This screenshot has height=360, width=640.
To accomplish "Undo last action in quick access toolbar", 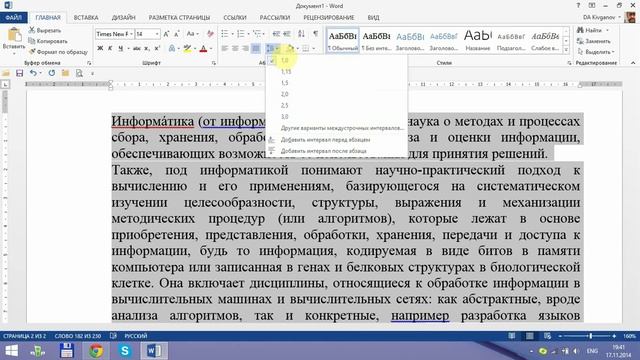I will tap(33, 73).
